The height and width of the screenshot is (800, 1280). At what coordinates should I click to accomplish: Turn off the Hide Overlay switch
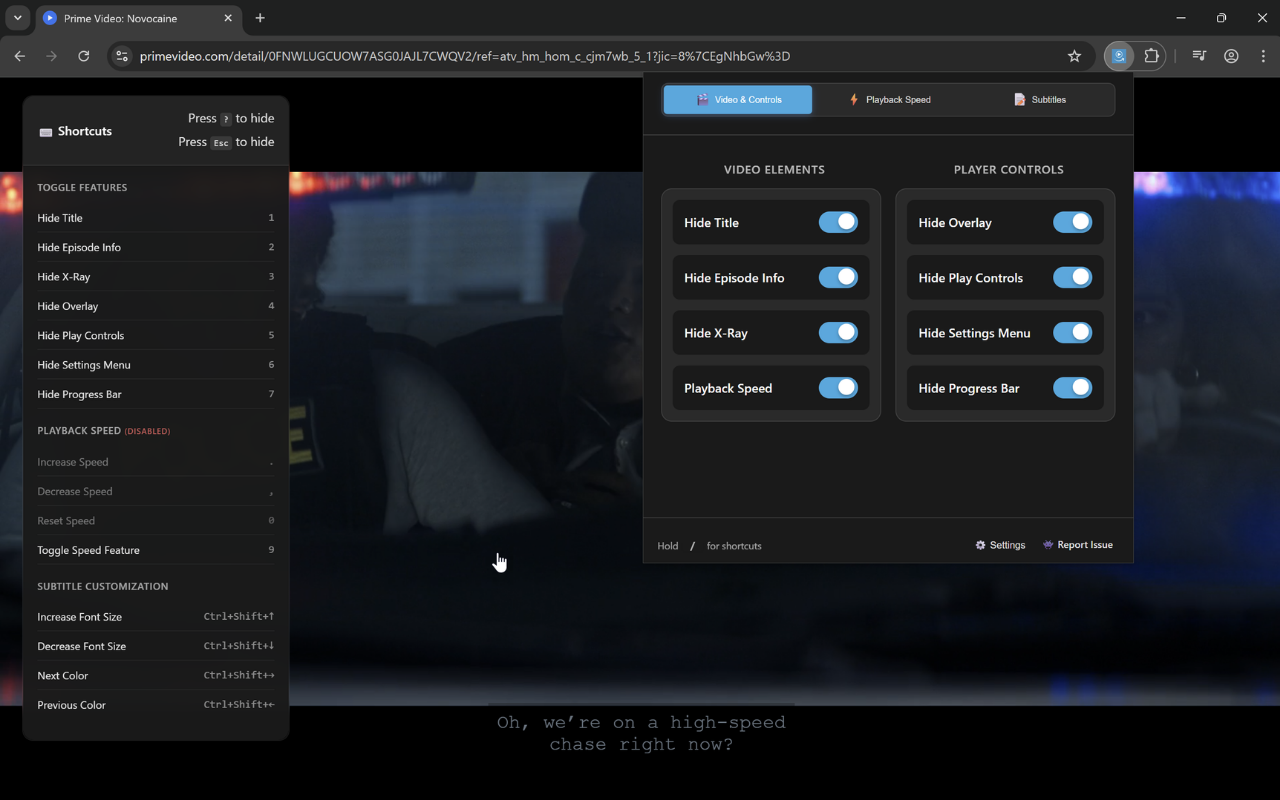click(x=1072, y=222)
